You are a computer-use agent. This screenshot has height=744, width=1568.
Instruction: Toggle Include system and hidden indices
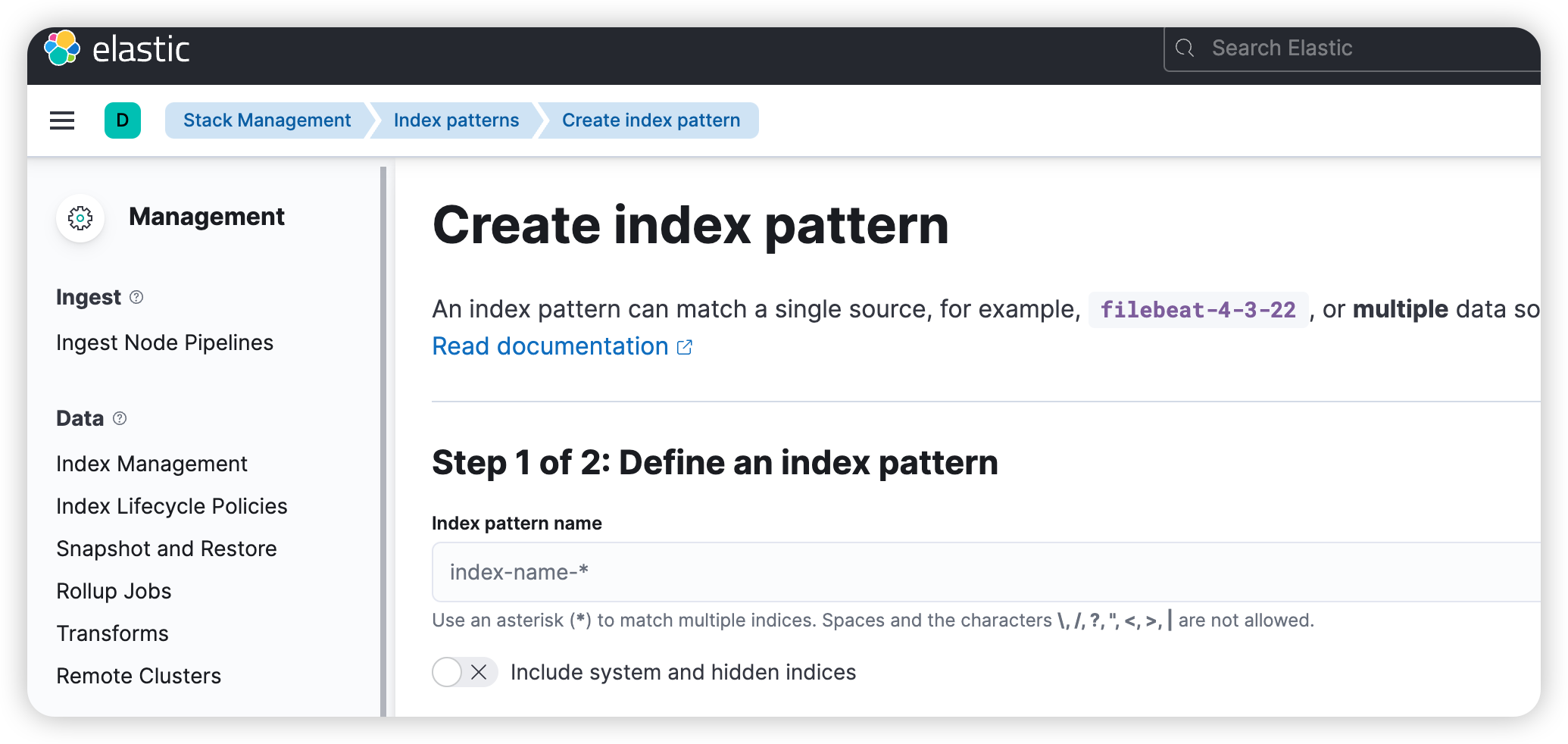pos(464,672)
